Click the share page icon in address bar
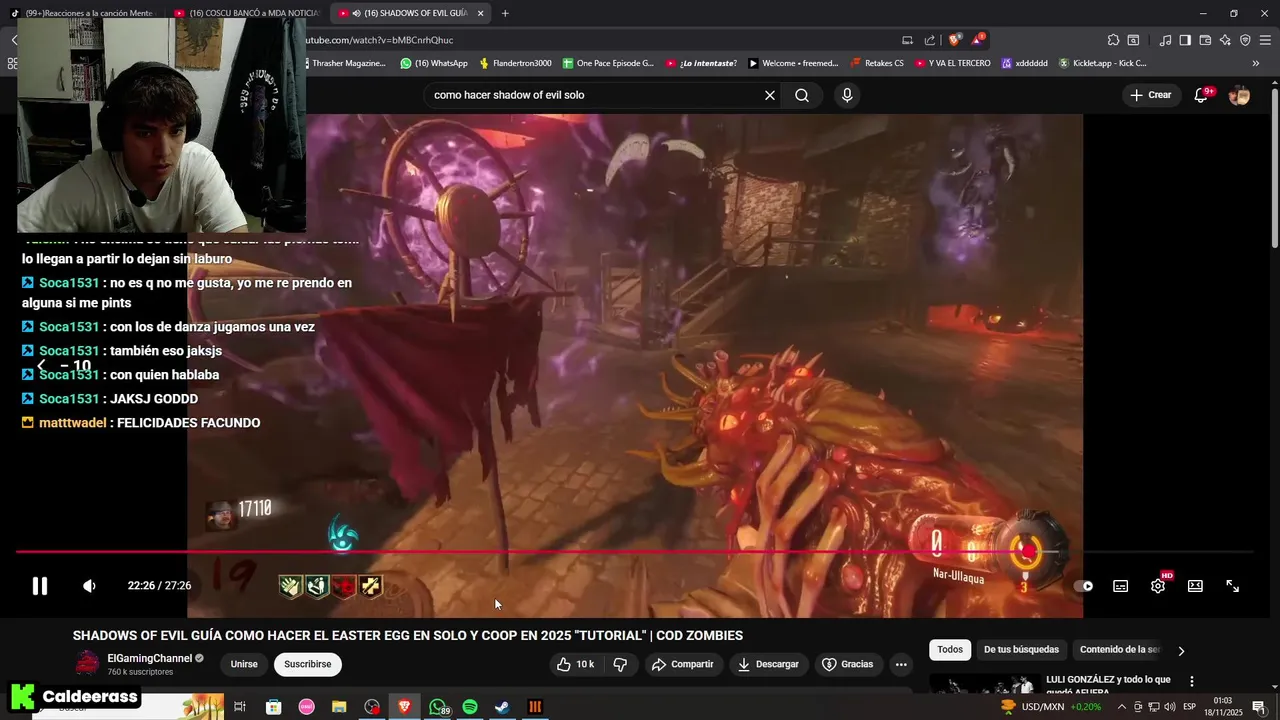Image resolution: width=1280 pixels, height=720 pixels. coord(930,40)
